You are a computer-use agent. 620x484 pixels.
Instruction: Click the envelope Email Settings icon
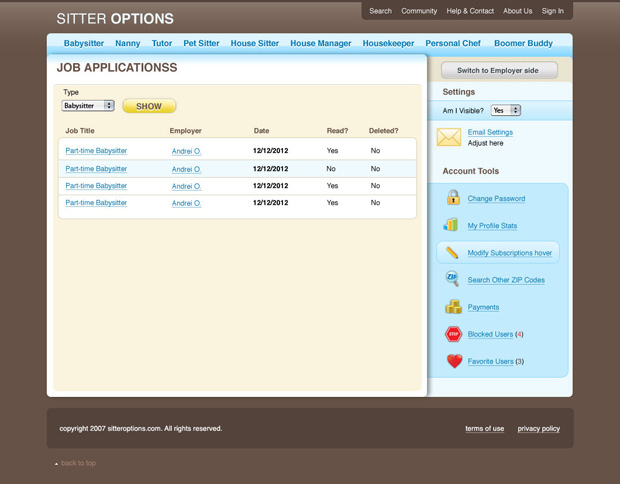[x=449, y=137]
